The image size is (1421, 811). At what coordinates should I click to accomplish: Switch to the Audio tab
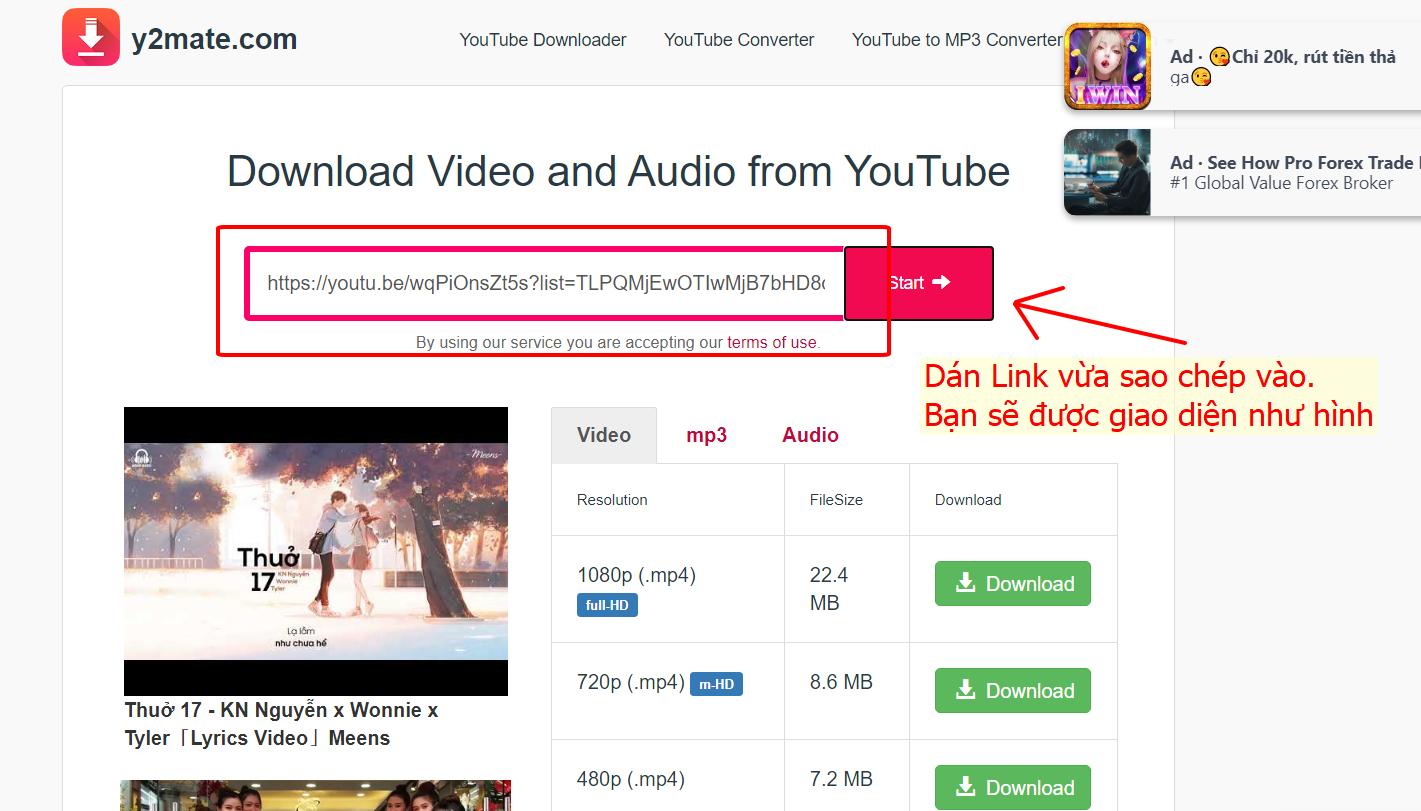(x=810, y=435)
